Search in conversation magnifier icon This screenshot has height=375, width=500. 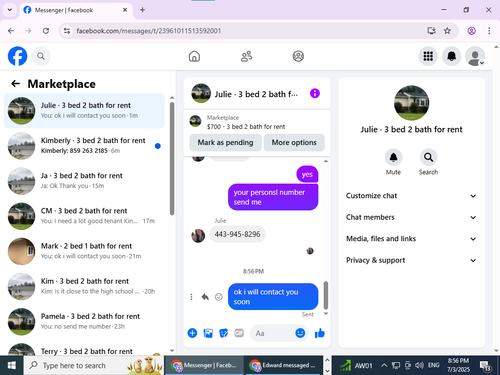[428, 157]
